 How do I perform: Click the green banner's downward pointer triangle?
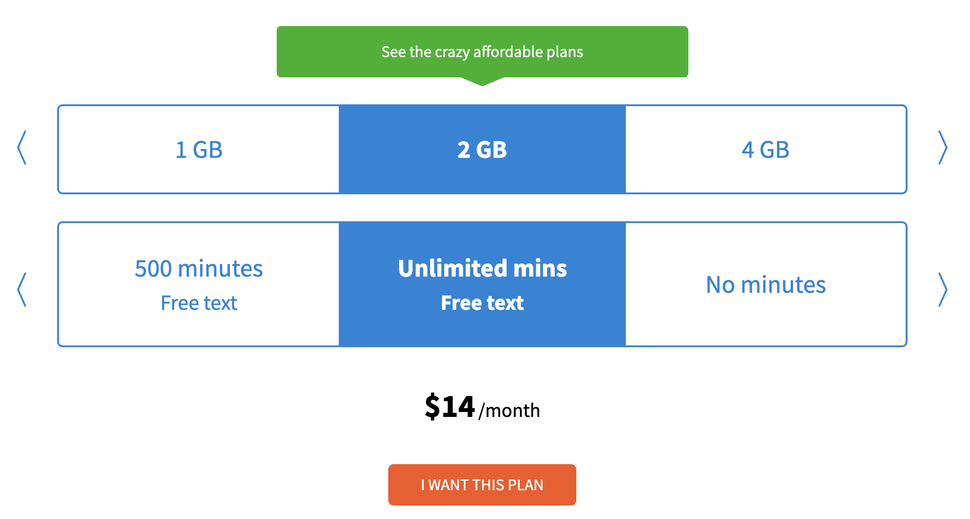click(x=482, y=81)
